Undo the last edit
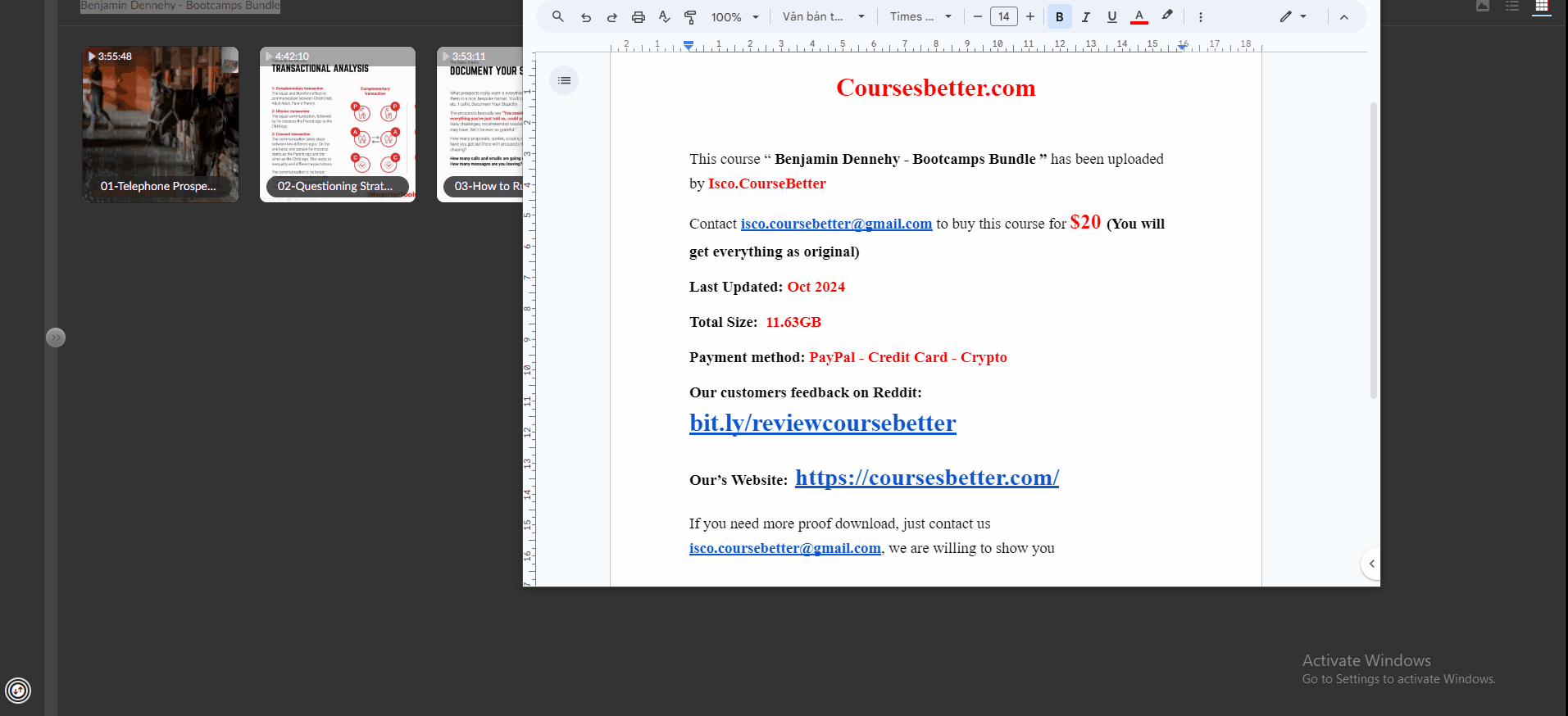Screen dimensions: 1568x716 (x=586, y=17)
